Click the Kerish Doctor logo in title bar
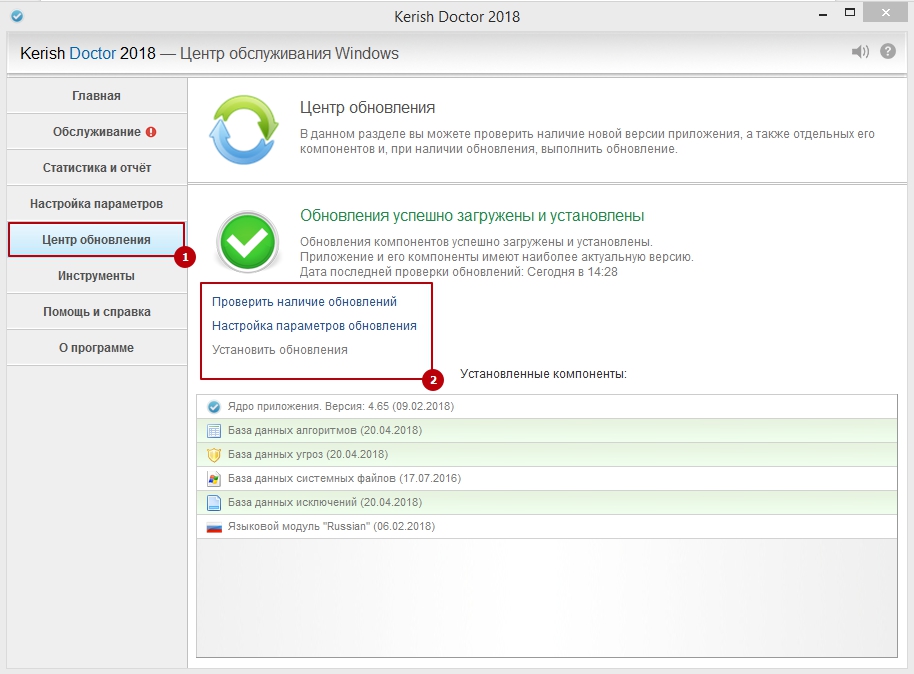This screenshot has height=674, width=914. click(x=17, y=16)
